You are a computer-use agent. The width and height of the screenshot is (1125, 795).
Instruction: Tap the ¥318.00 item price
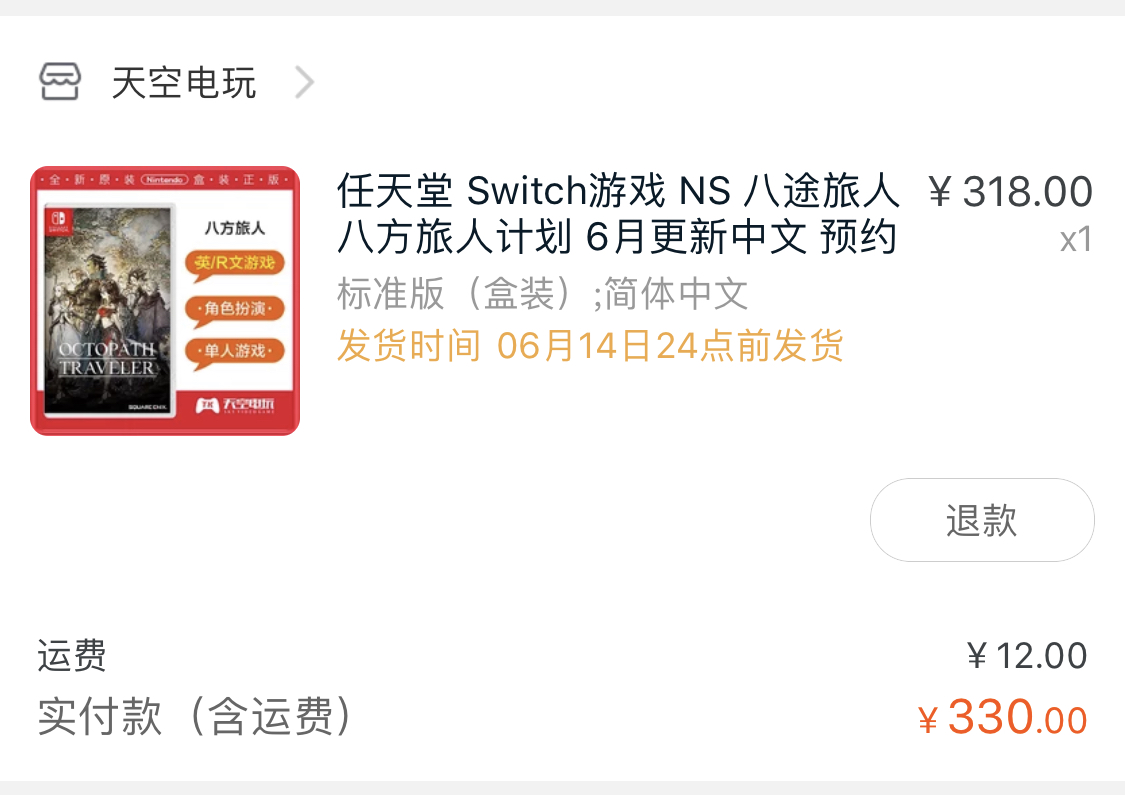click(x=1009, y=192)
